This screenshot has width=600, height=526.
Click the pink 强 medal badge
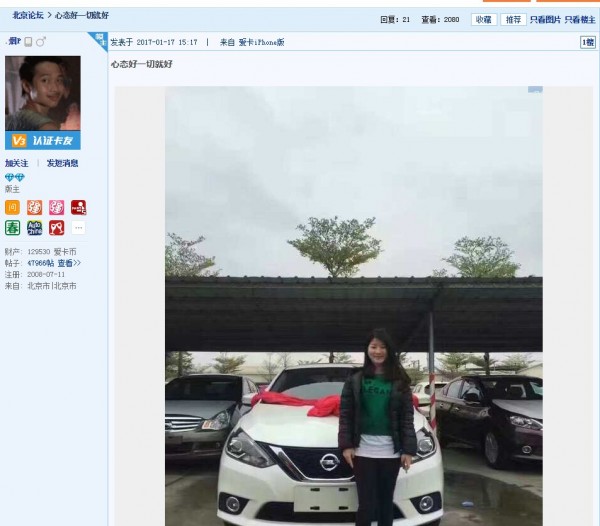56,207
